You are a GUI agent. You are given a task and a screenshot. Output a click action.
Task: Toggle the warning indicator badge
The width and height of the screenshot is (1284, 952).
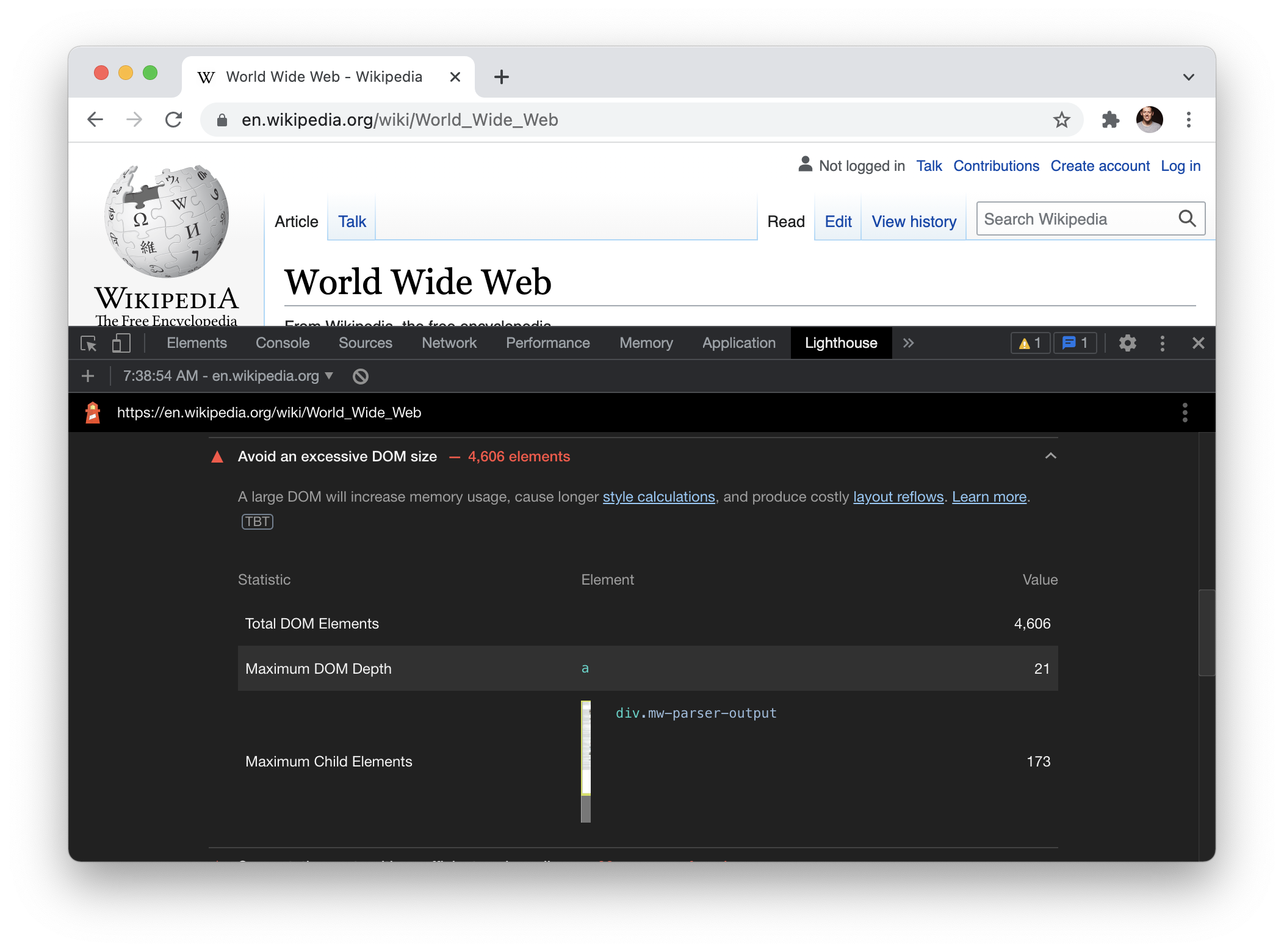point(1030,343)
